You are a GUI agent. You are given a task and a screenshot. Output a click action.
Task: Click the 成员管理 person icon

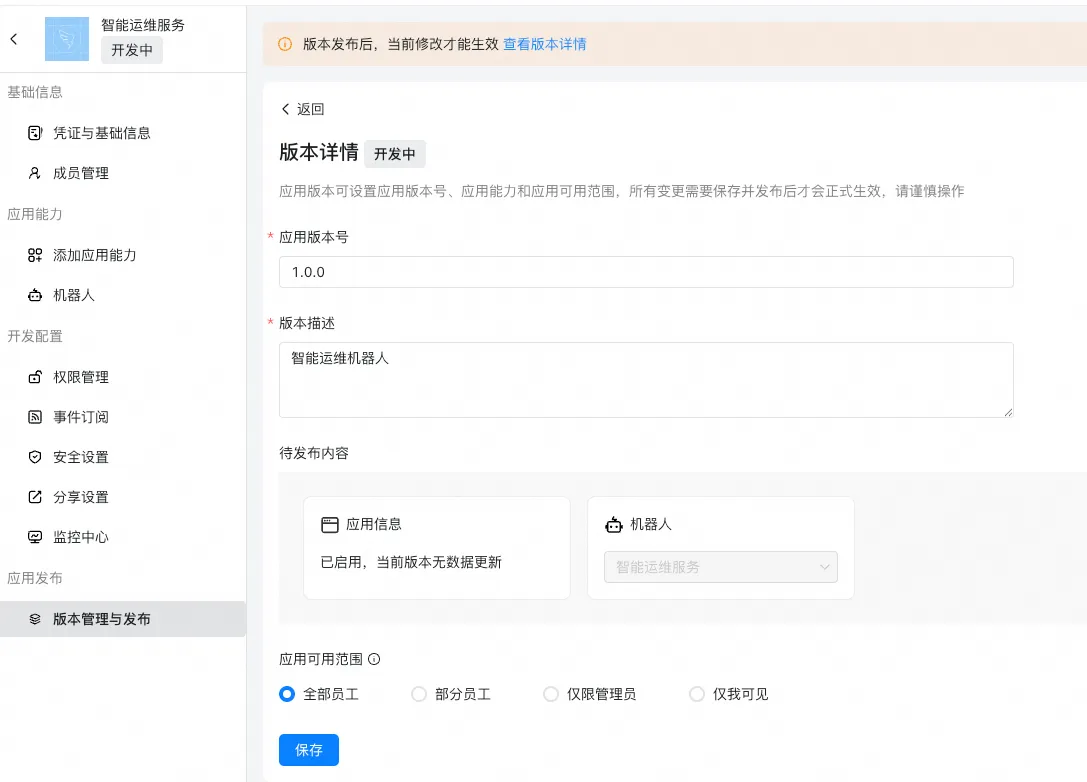[x=35, y=173]
